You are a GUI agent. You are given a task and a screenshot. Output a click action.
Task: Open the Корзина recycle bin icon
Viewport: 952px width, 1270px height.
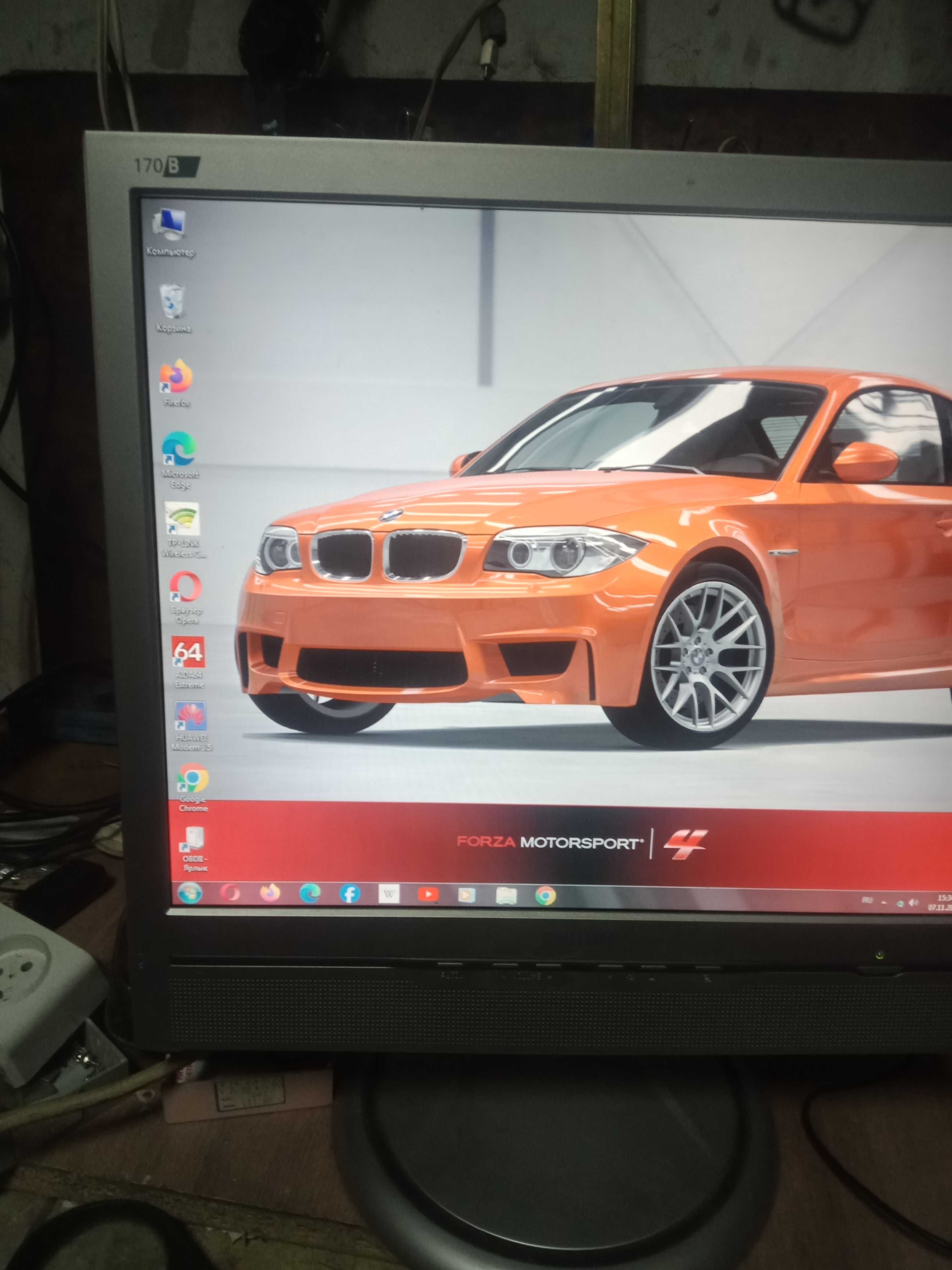click(173, 308)
